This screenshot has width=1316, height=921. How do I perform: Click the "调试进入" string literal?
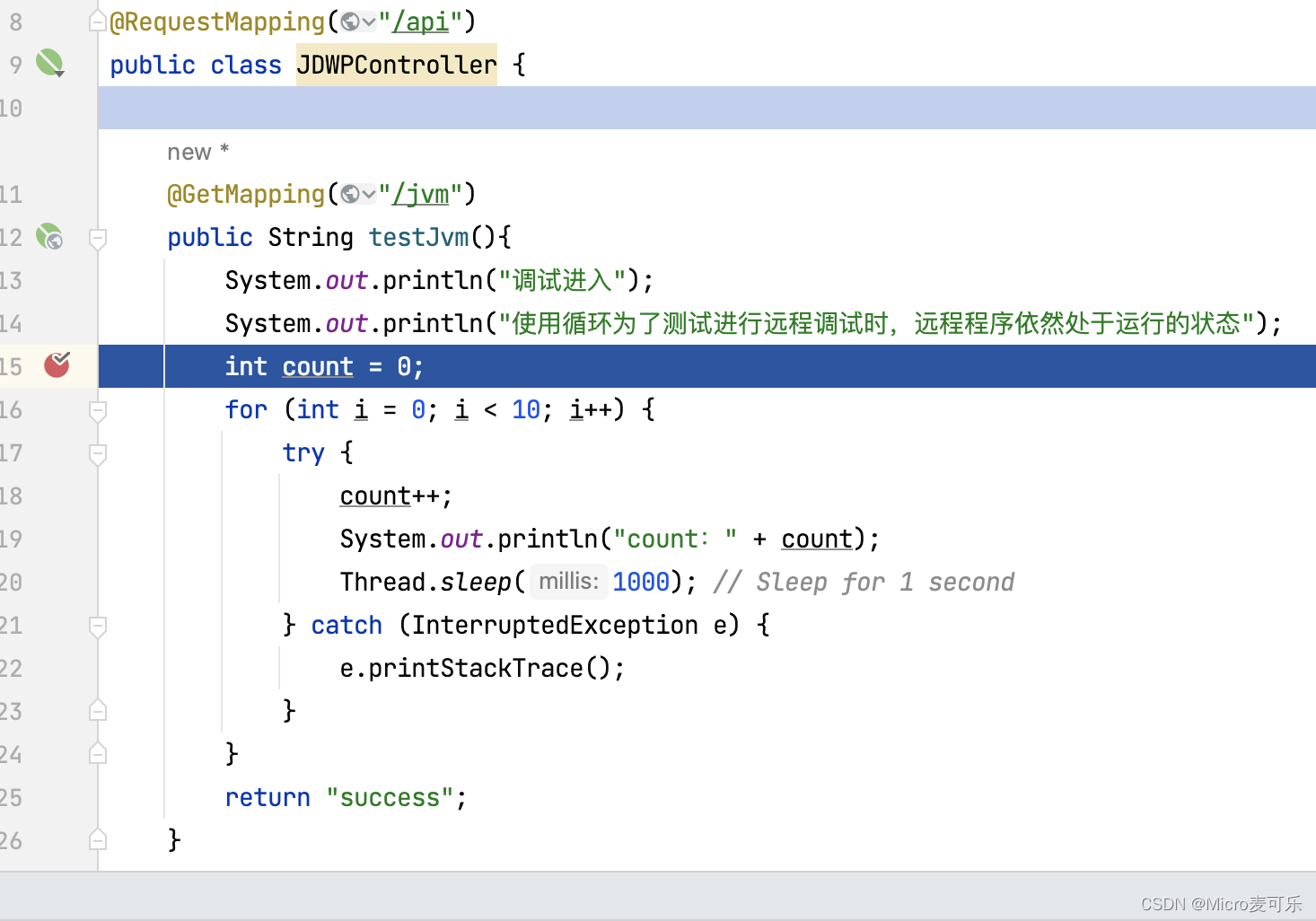click(x=563, y=280)
